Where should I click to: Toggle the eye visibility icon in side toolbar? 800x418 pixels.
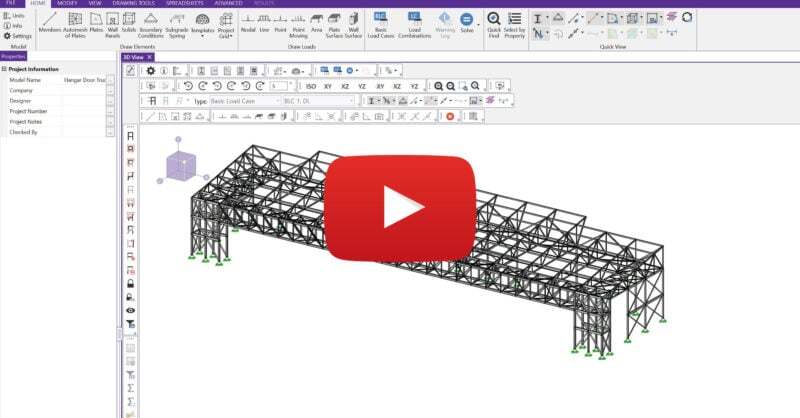(130, 311)
